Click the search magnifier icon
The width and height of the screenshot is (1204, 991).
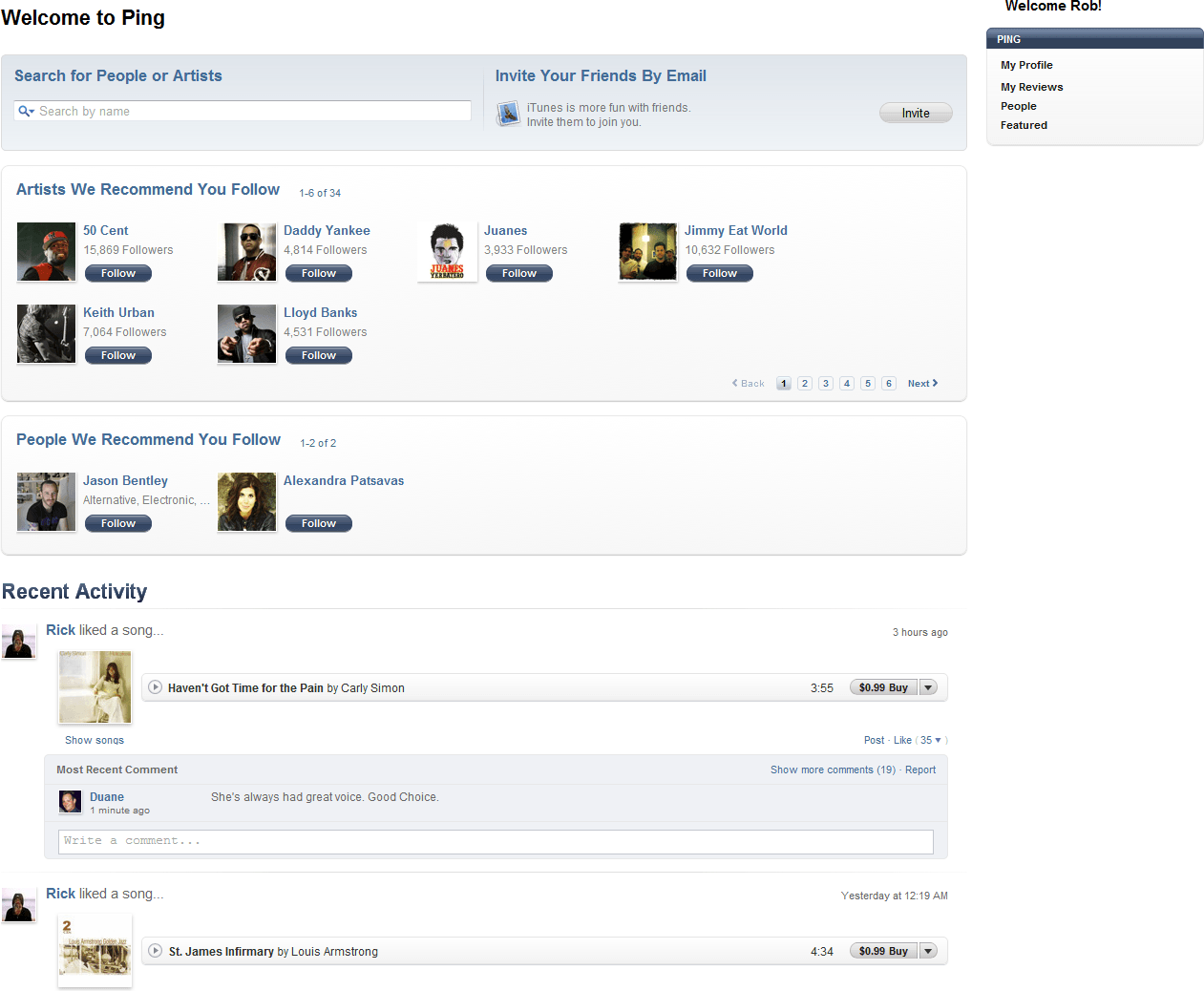(26, 112)
